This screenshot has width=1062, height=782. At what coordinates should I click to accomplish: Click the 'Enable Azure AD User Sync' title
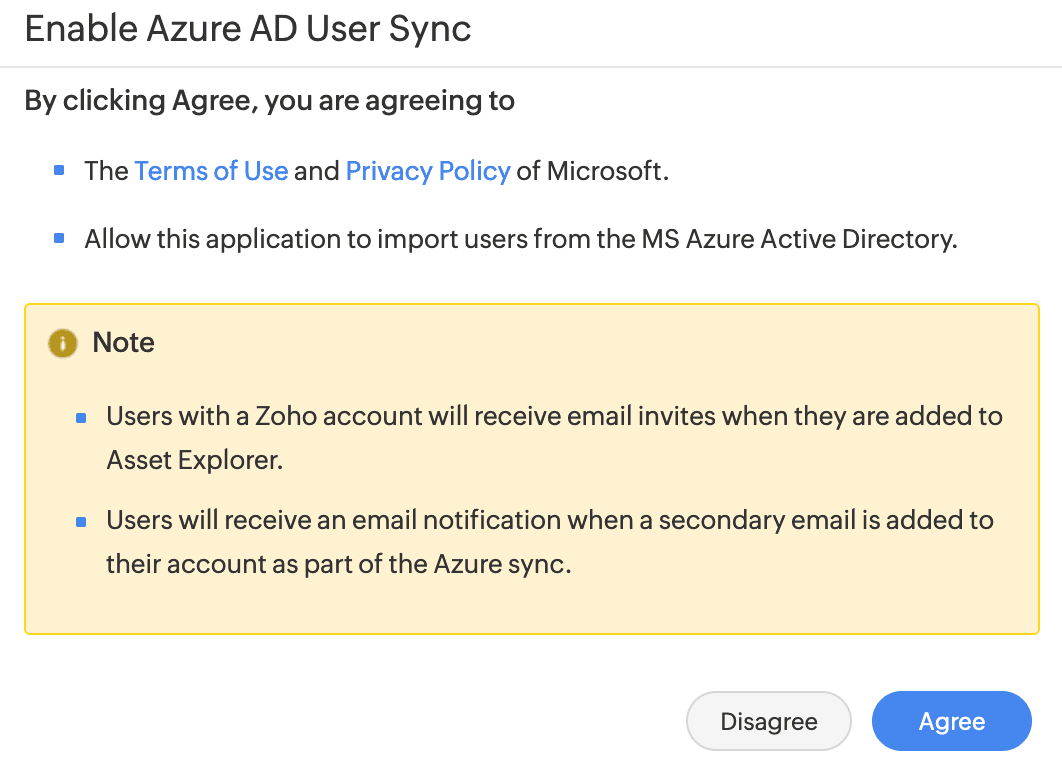tap(248, 29)
